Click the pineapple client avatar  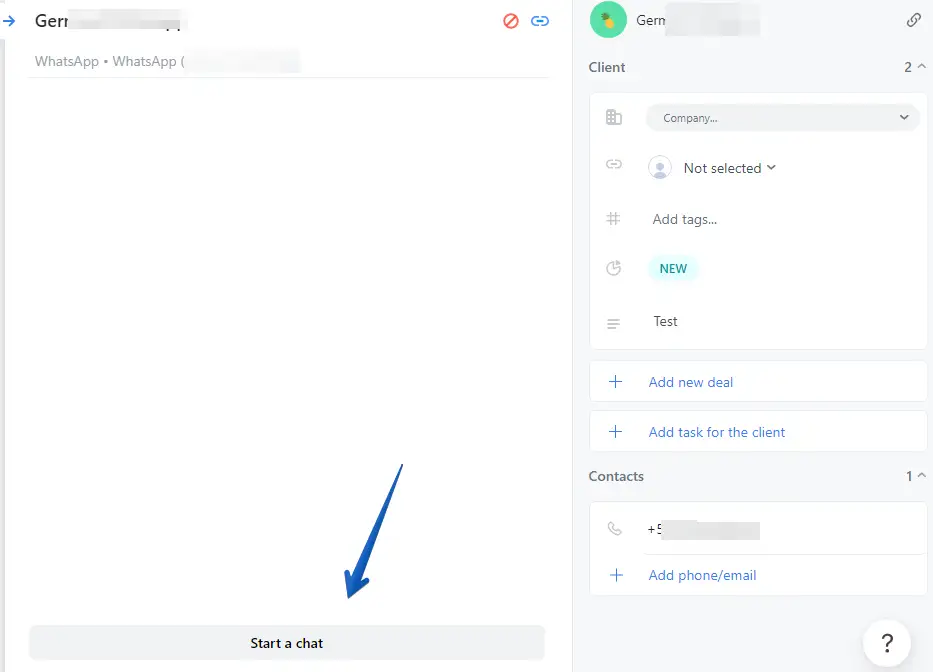[x=608, y=20]
